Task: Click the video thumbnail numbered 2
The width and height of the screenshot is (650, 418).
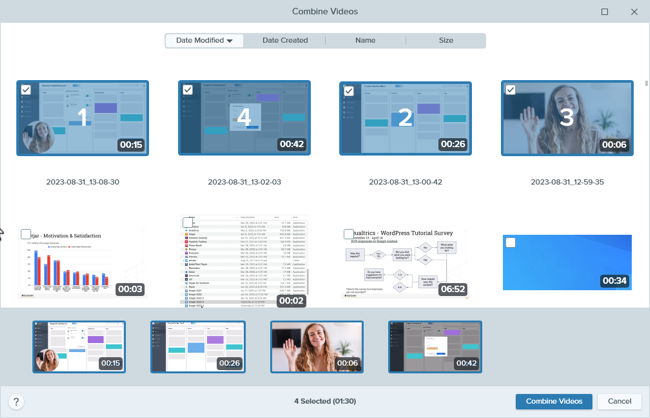Action: tap(405, 118)
